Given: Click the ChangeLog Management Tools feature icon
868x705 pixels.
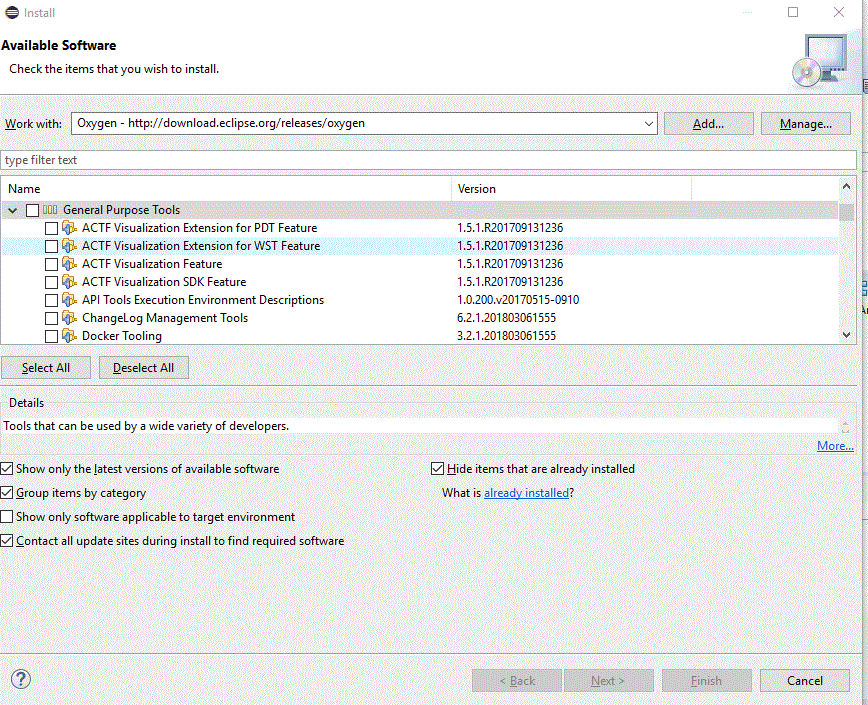Looking at the screenshot, I should 69,318.
